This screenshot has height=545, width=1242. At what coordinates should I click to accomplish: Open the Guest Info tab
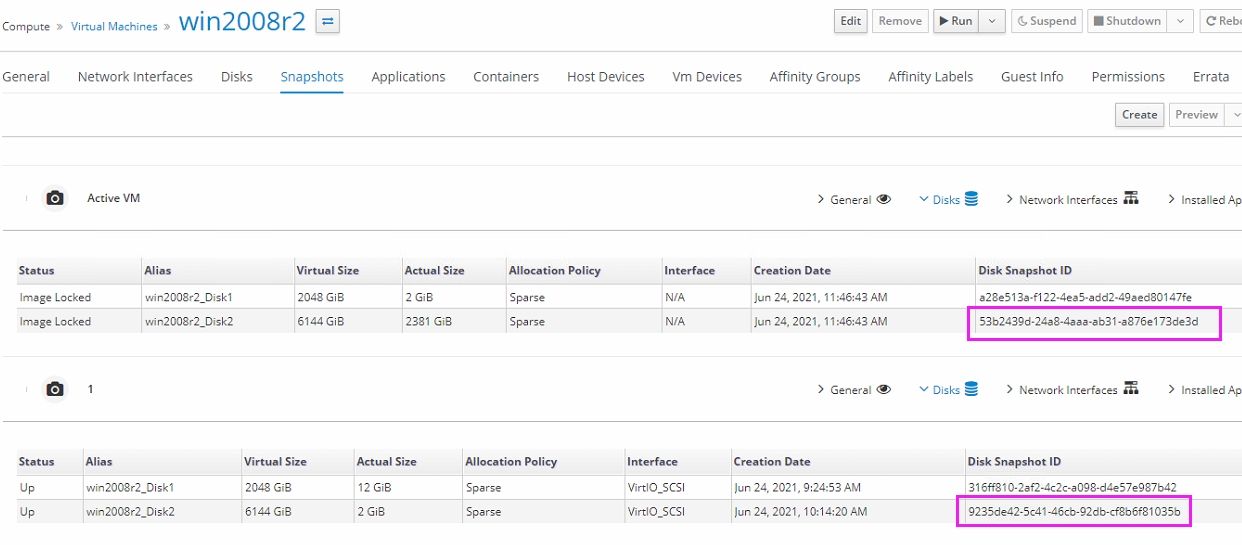(1032, 77)
